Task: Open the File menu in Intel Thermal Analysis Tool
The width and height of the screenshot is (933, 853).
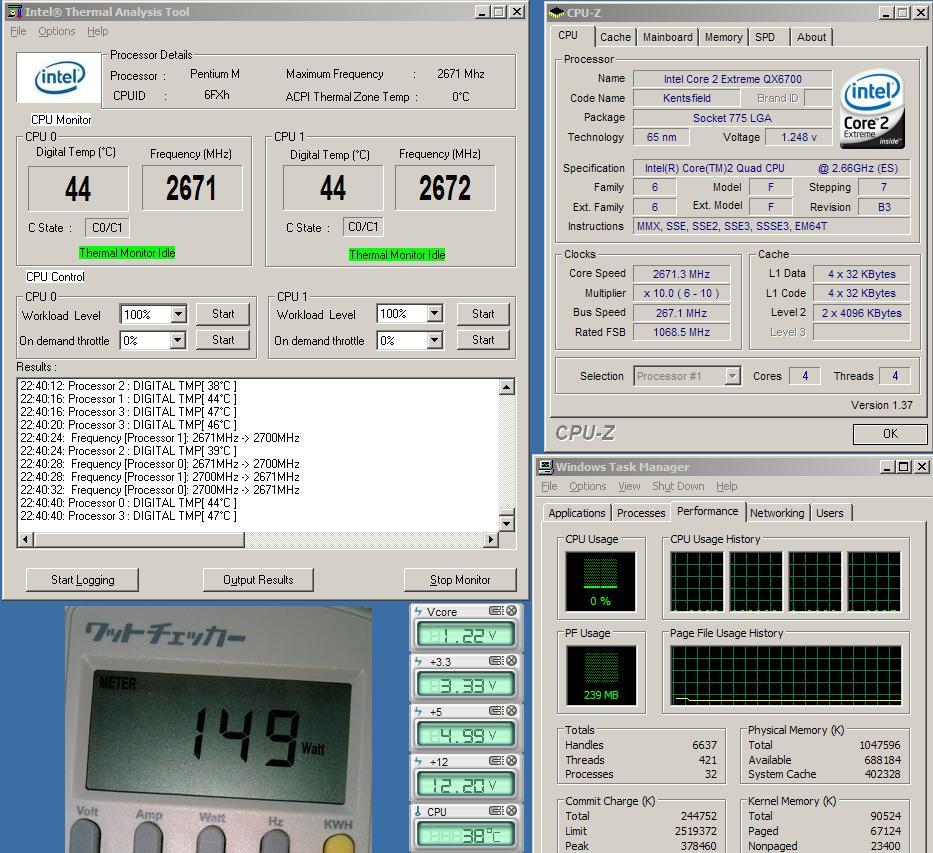Action: (18, 31)
